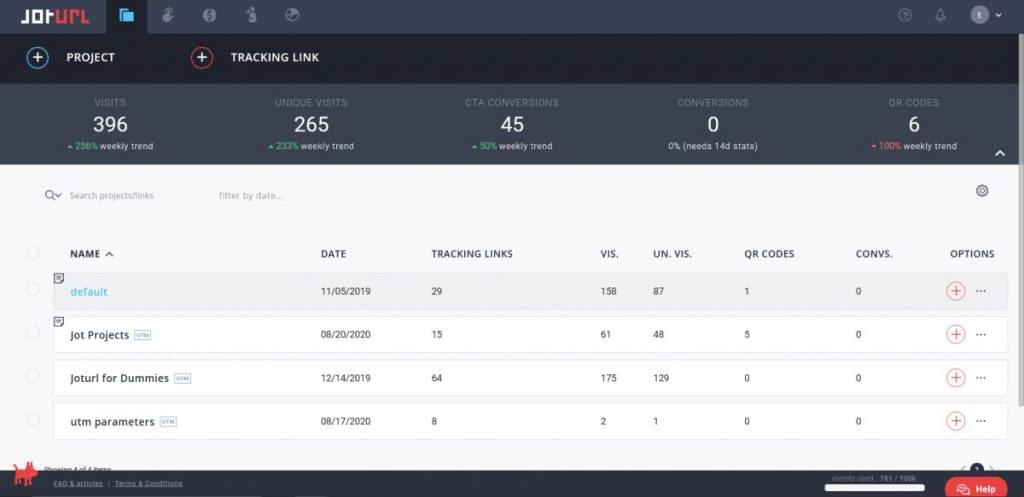Sort by DATE column header
1024x497 pixels.
click(x=333, y=254)
